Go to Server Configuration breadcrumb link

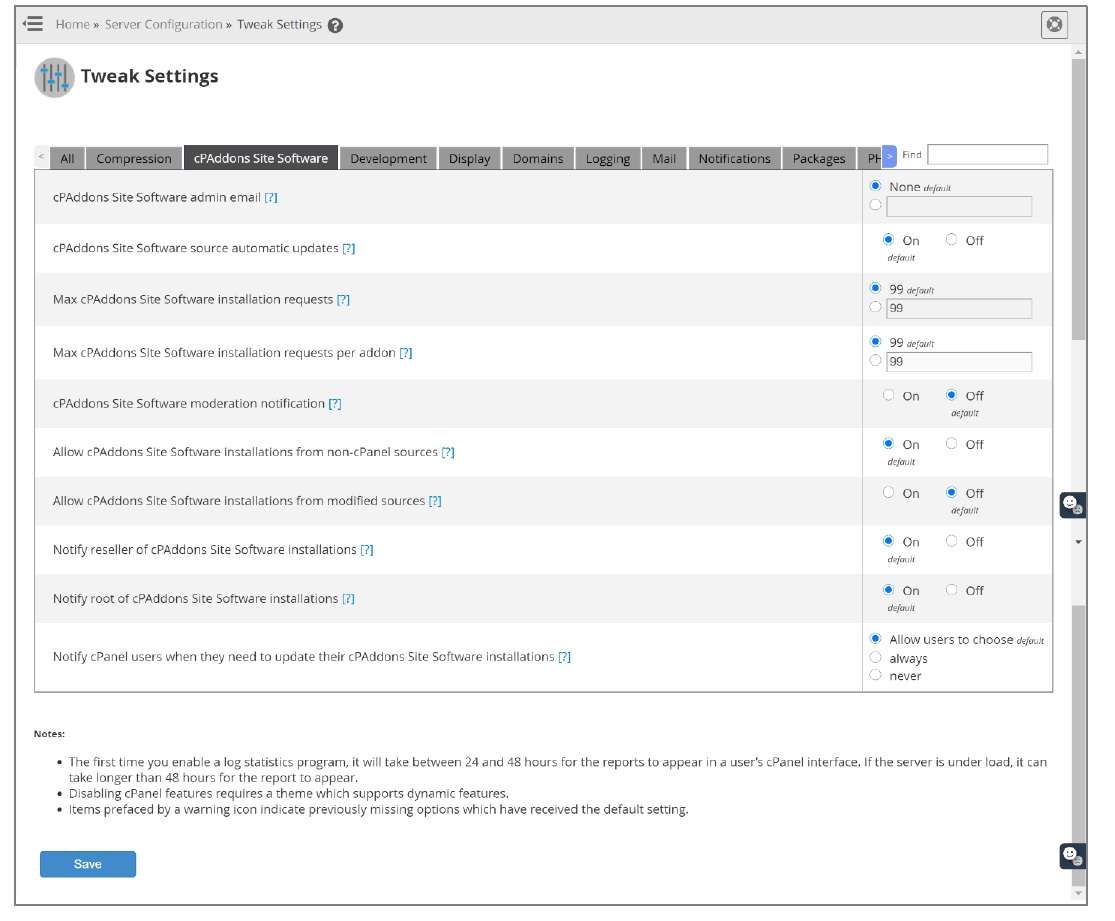(164, 25)
